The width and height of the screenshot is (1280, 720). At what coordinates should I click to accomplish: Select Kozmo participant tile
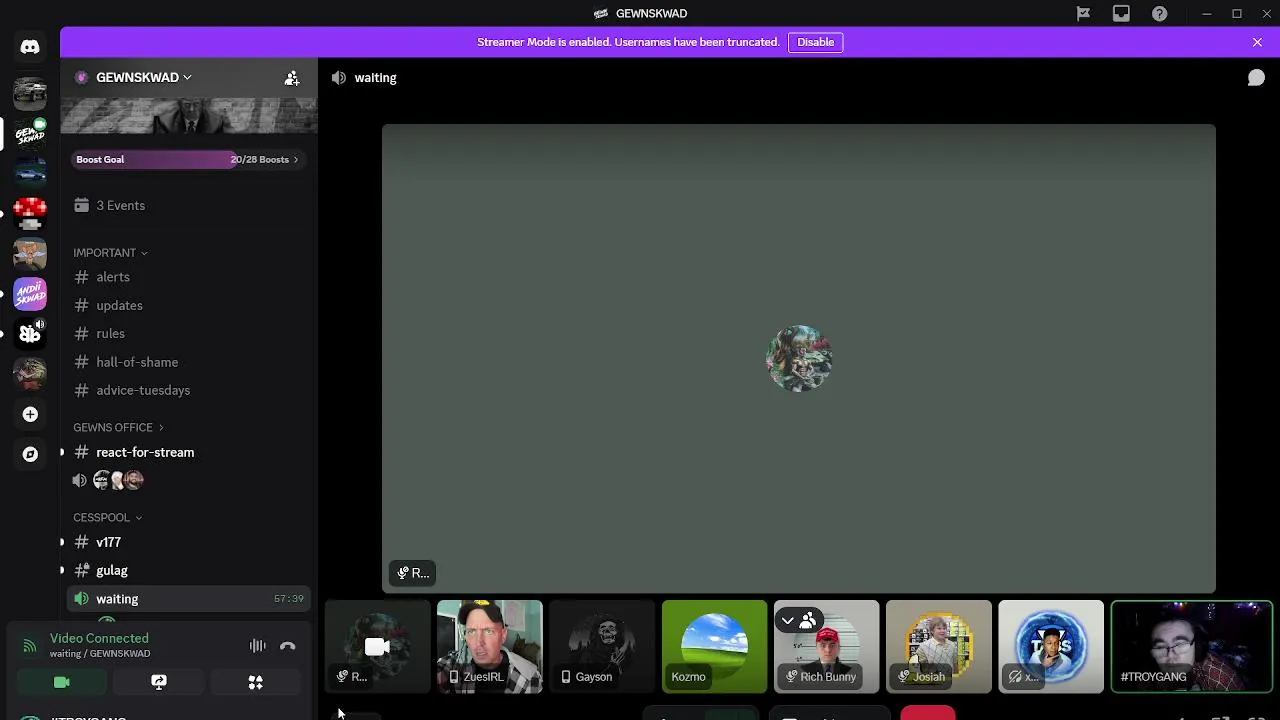coord(714,646)
